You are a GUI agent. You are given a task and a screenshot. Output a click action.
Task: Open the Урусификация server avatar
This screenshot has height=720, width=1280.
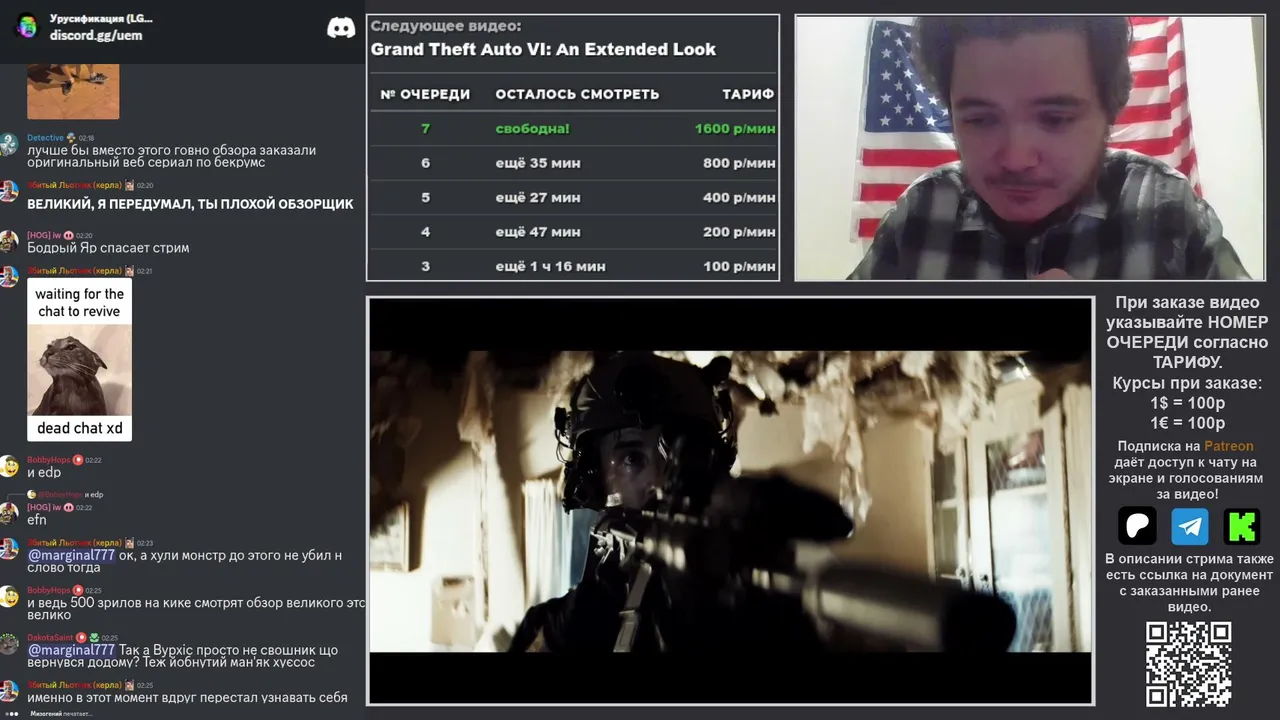click(27, 27)
